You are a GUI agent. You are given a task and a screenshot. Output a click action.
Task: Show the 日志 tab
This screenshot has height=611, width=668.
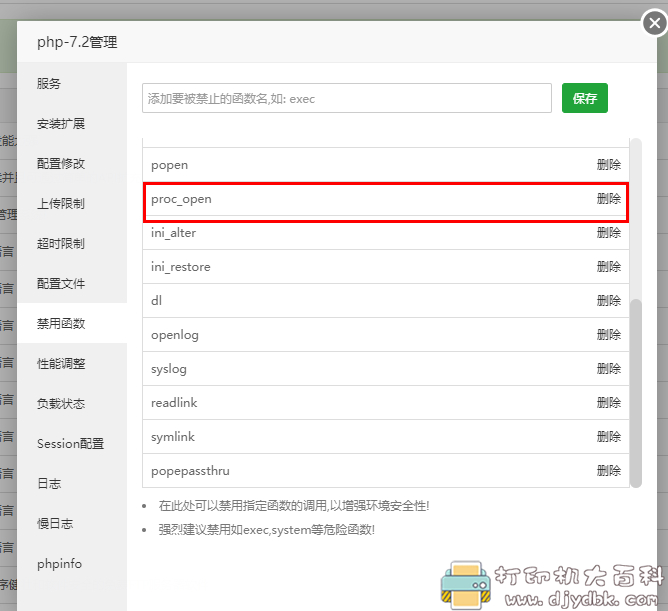[x=49, y=484]
